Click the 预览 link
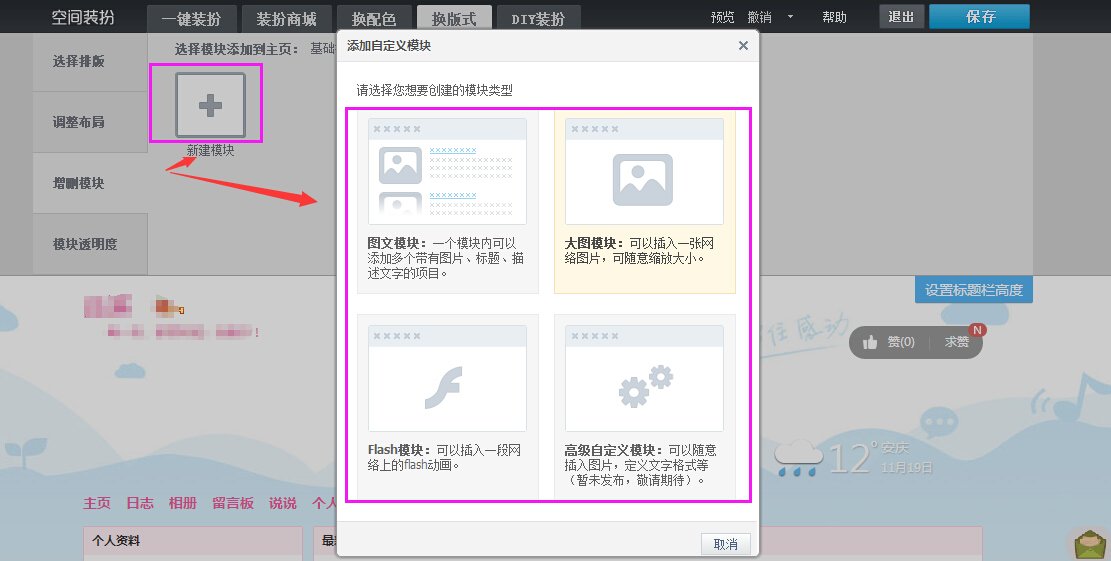 coord(723,17)
